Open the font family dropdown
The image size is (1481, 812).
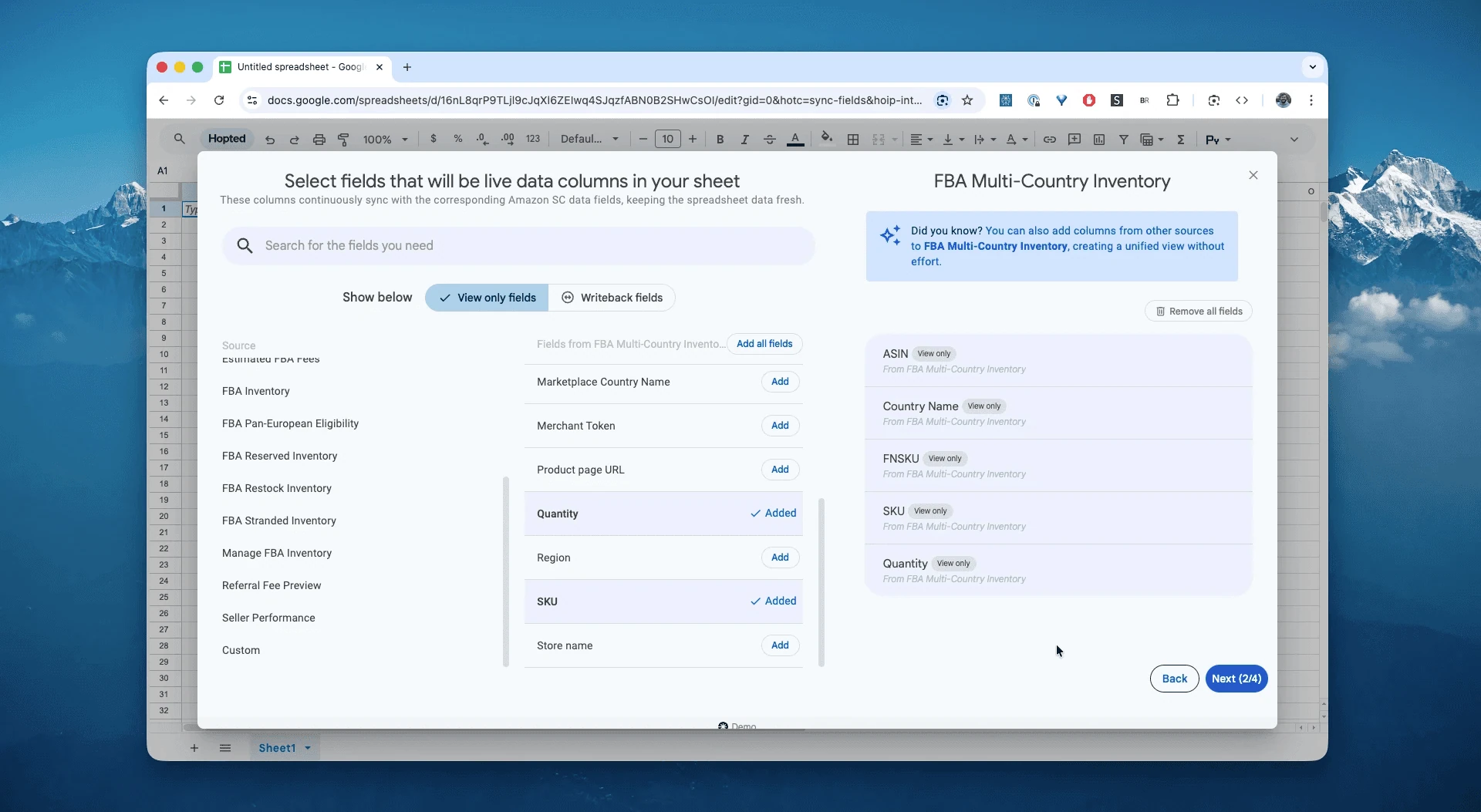coord(589,139)
